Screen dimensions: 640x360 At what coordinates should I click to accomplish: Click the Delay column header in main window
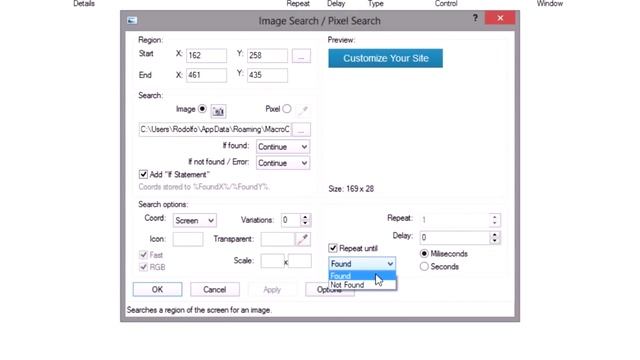pos(336,4)
